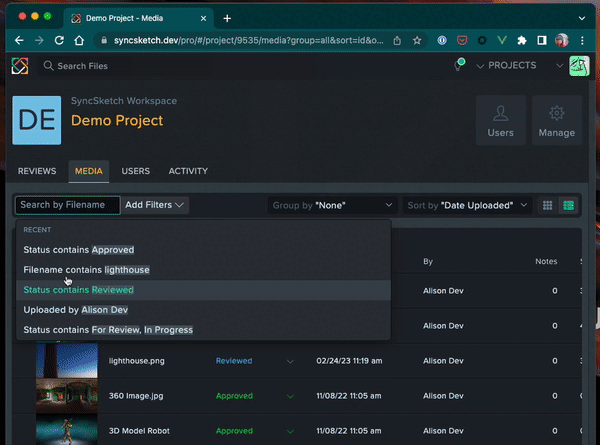Expand the Add Filters dropdown
Viewport: 600px width, 445px height.
155,205
